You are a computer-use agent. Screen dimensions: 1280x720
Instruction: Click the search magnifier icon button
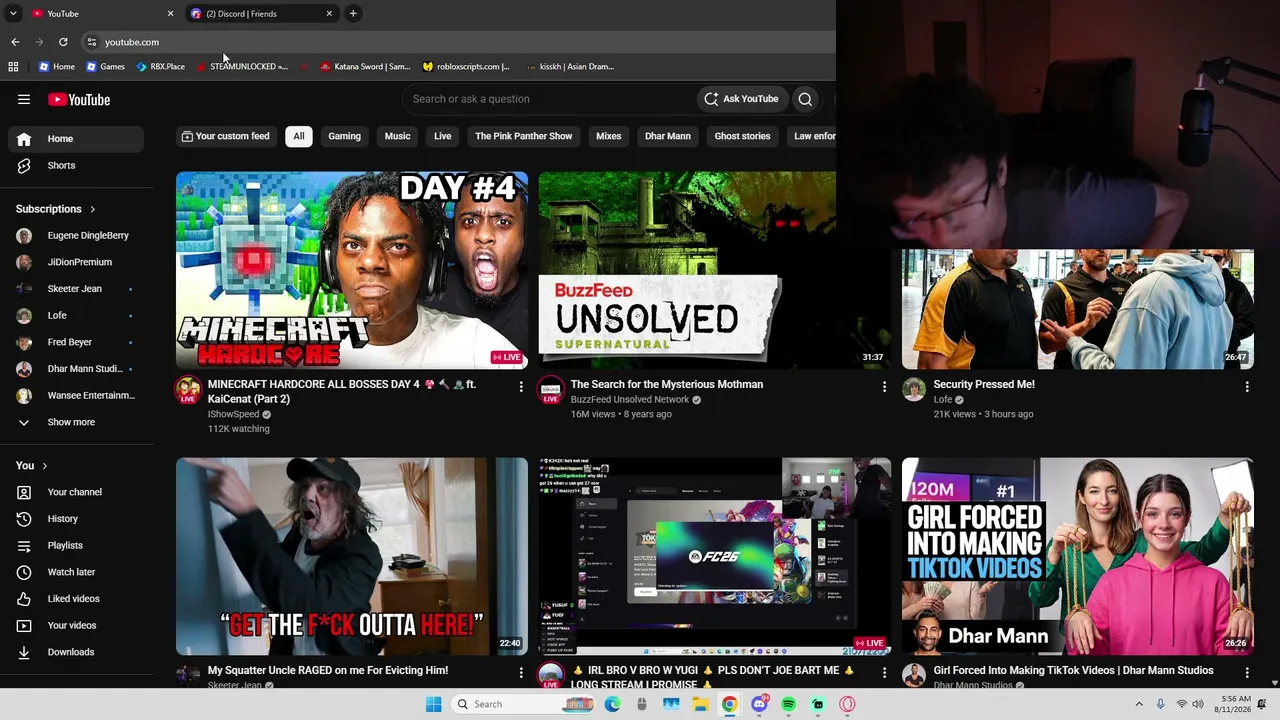point(805,99)
